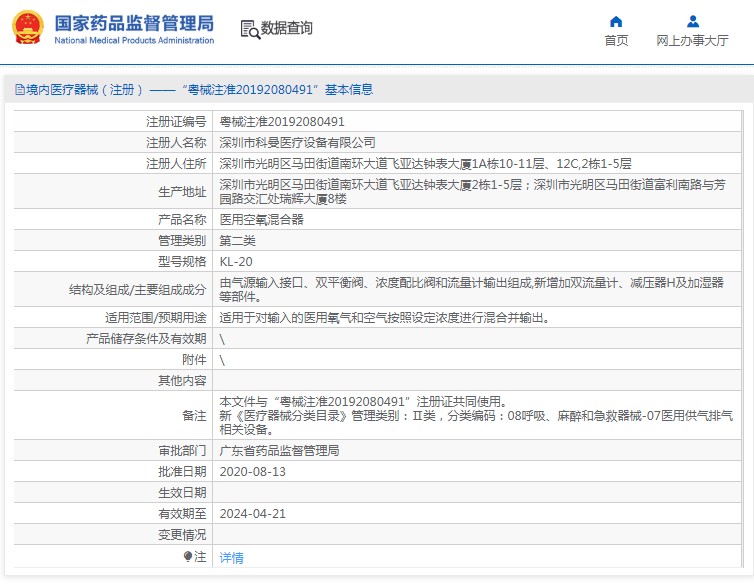Select model value KL-20
Screen dimensions: 754x586
point(236,262)
